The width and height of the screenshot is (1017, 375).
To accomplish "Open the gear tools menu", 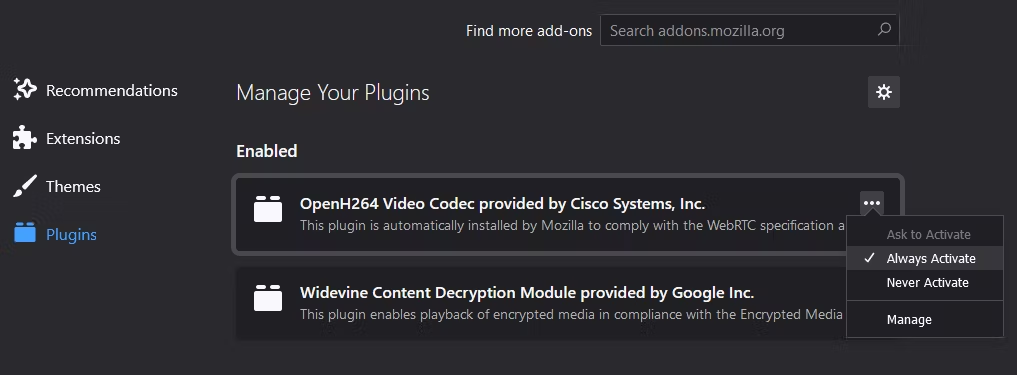I will 883,92.
